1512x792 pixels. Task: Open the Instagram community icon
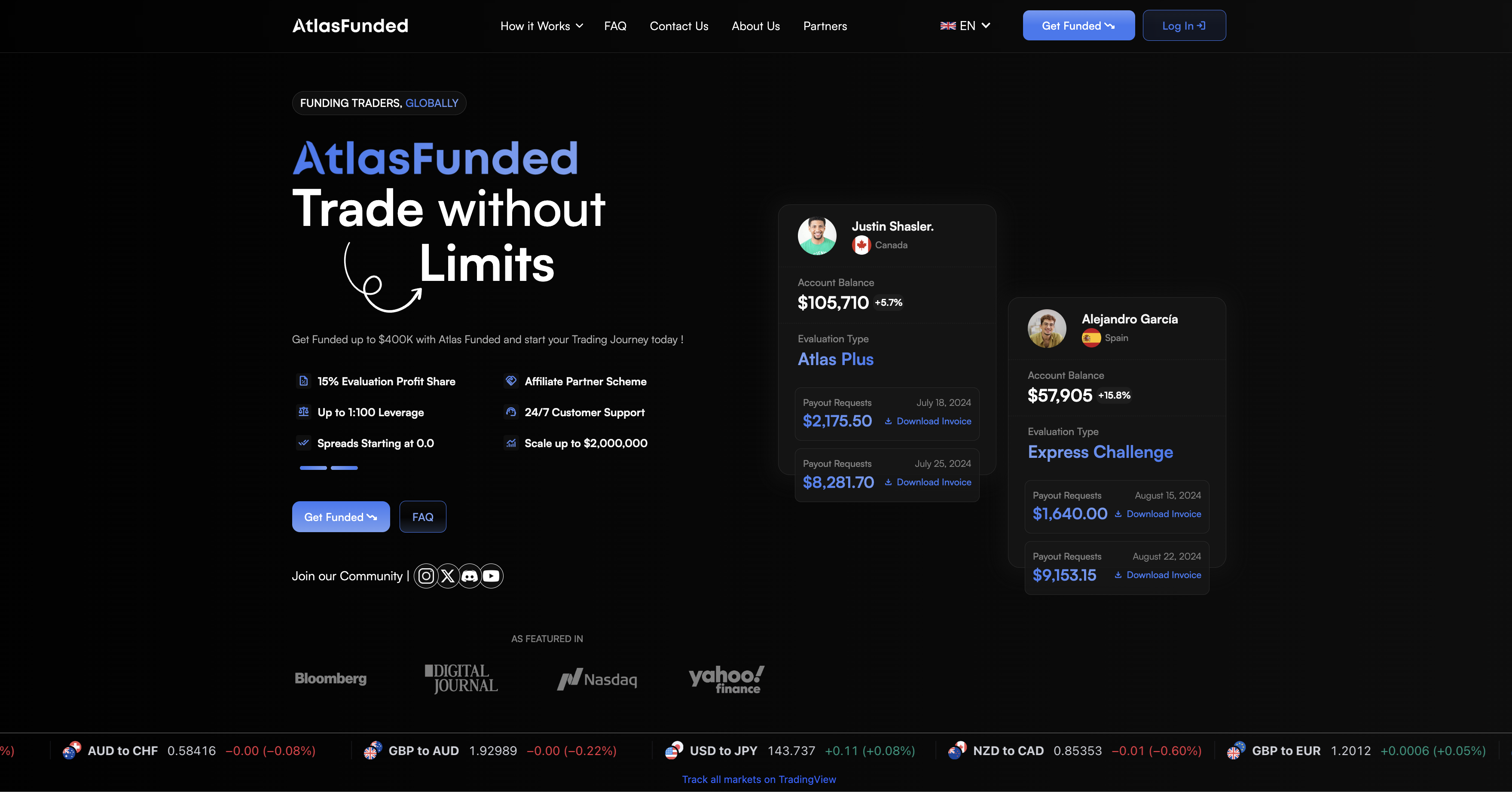point(426,576)
